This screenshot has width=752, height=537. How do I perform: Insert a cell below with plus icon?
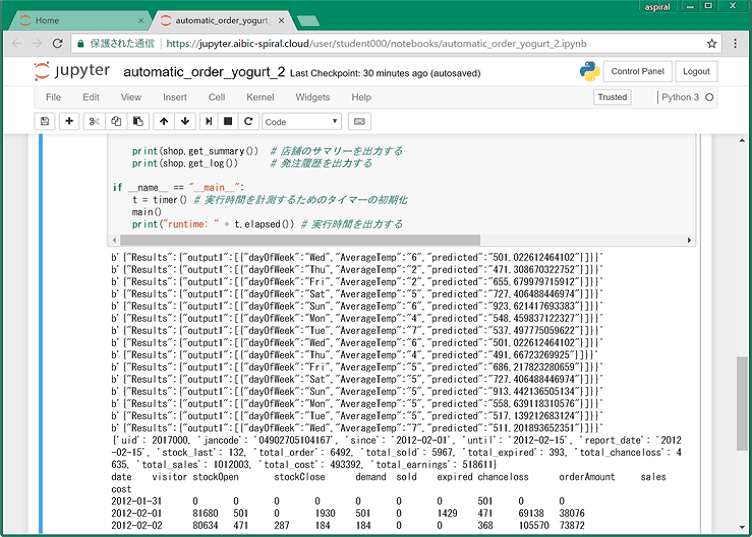pos(69,121)
